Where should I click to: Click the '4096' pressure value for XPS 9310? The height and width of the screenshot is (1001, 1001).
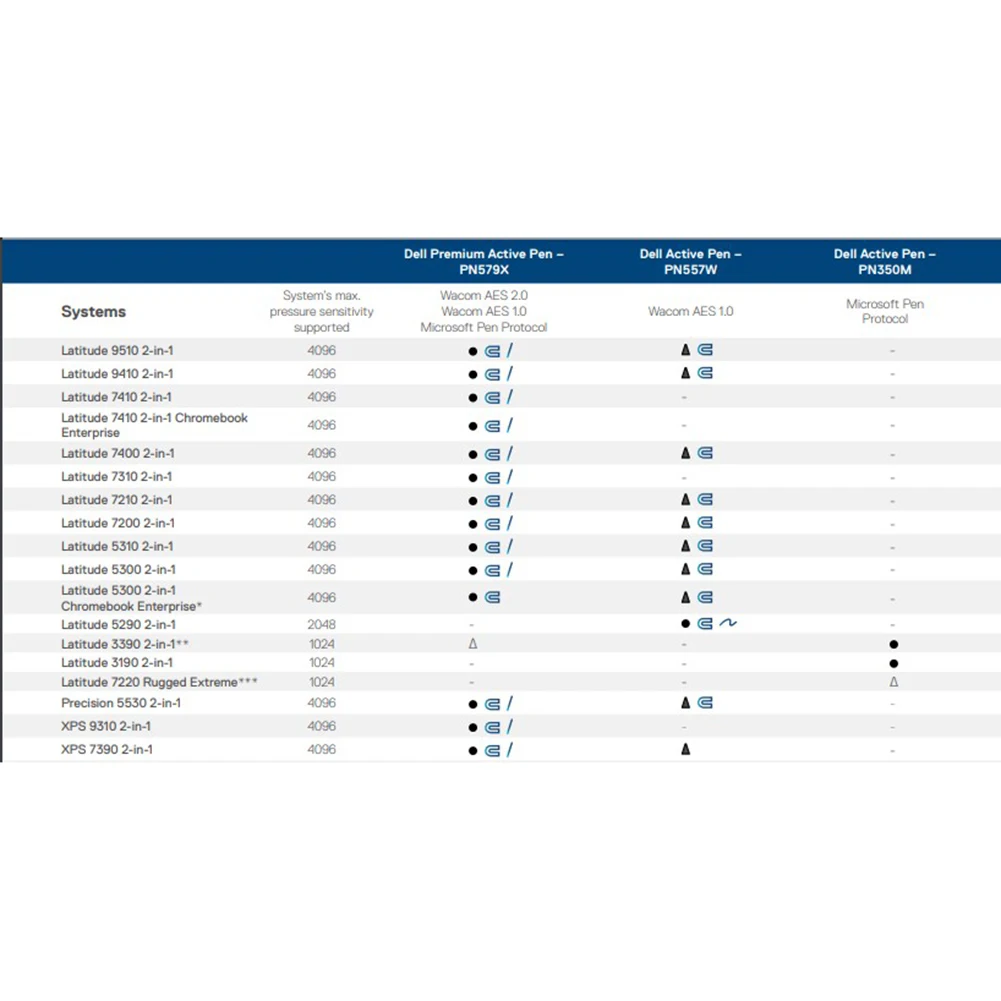[x=321, y=726]
